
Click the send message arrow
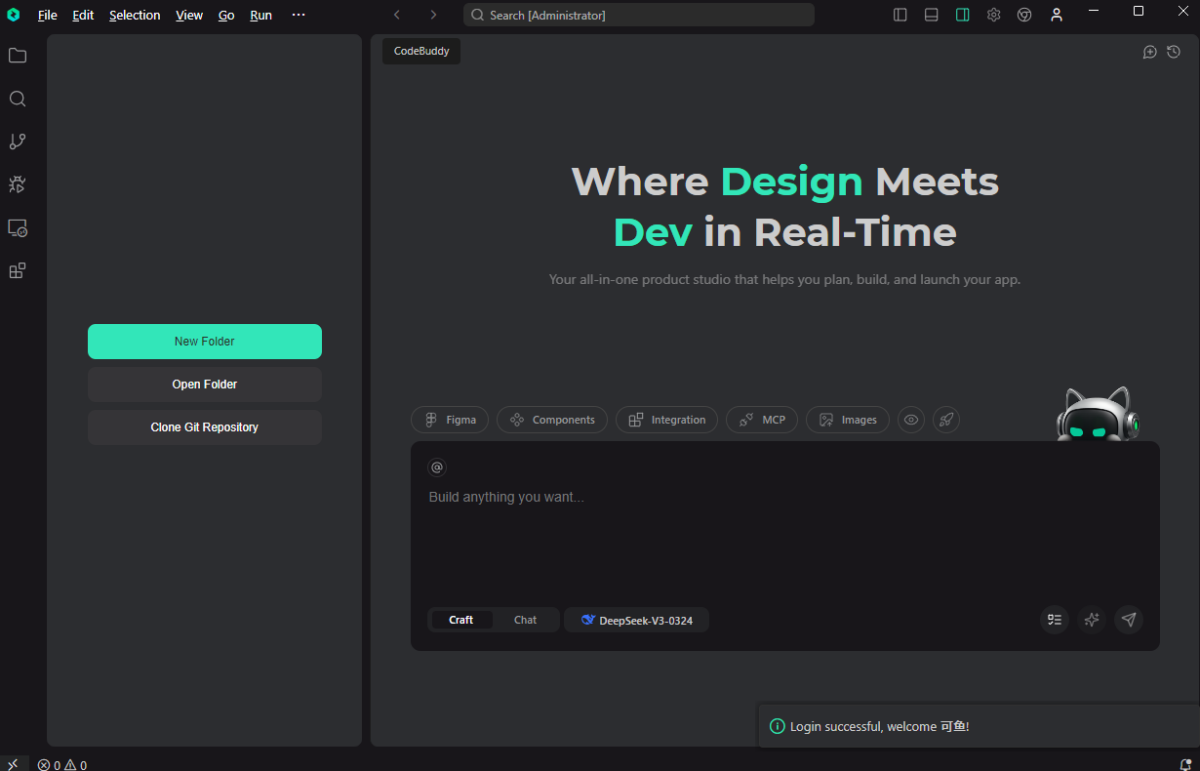[x=1129, y=620]
